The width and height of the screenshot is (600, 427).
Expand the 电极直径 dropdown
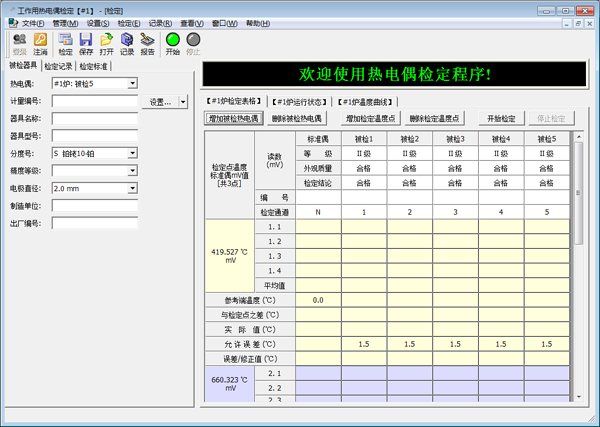pos(133,187)
